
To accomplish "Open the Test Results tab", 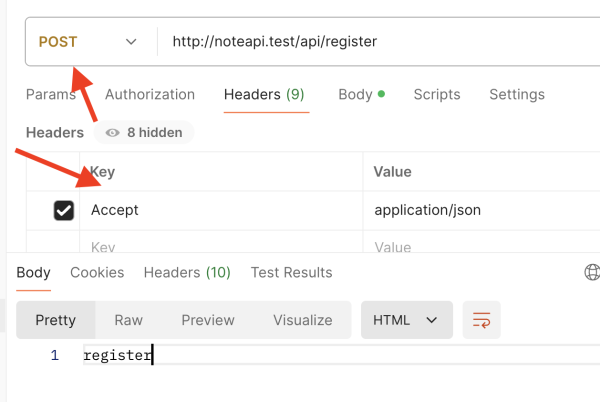I will (x=291, y=272).
